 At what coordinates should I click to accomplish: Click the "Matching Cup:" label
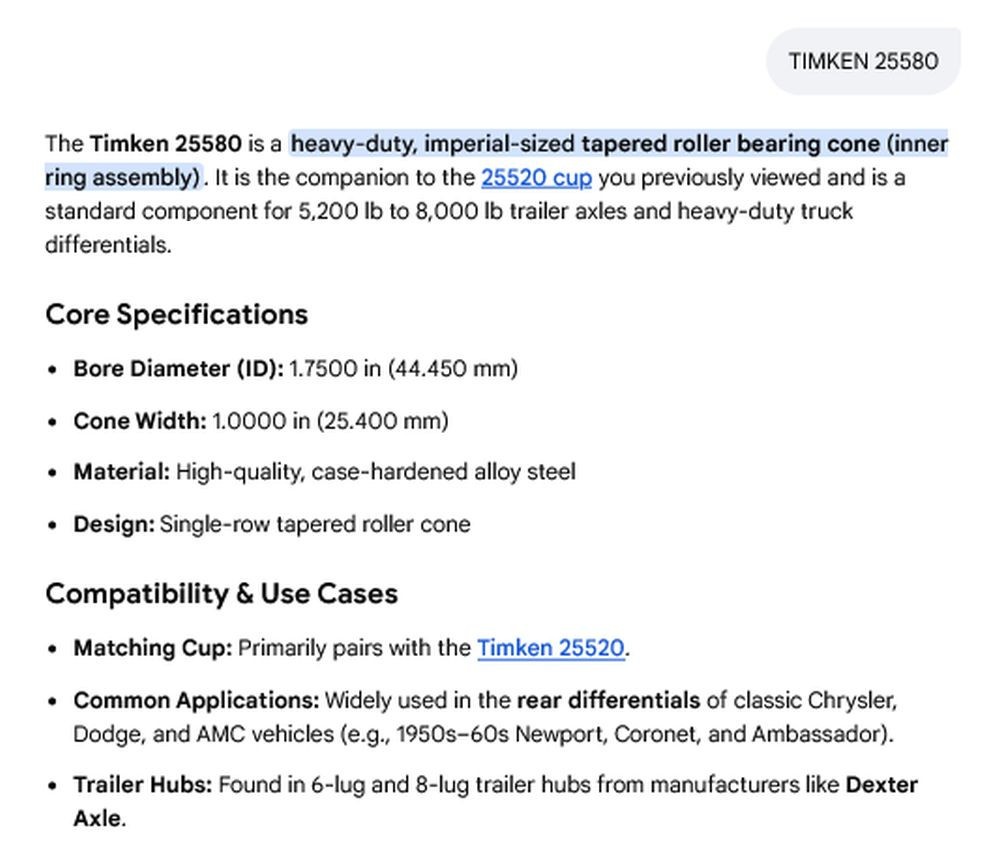(x=152, y=648)
